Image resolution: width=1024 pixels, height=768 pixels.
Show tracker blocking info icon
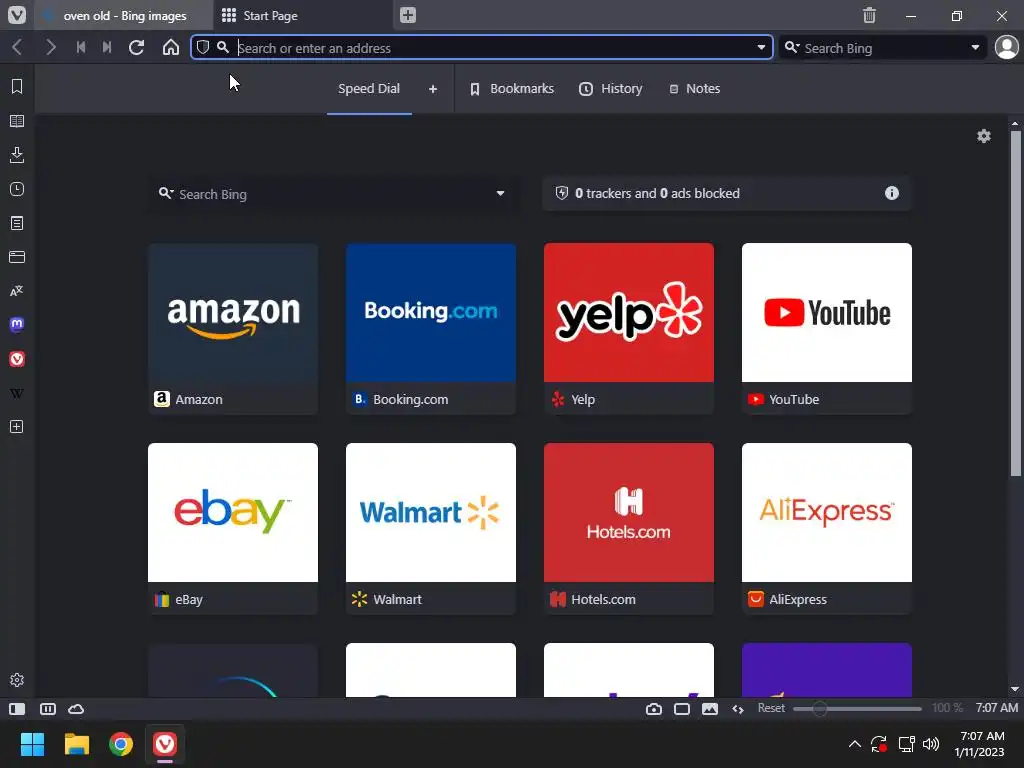click(891, 193)
